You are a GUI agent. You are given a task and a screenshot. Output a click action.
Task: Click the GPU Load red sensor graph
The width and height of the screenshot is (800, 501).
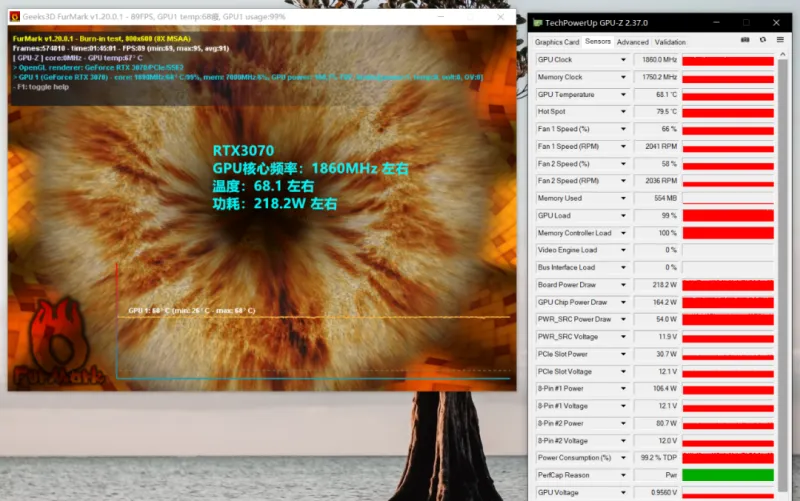click(728, 216)
